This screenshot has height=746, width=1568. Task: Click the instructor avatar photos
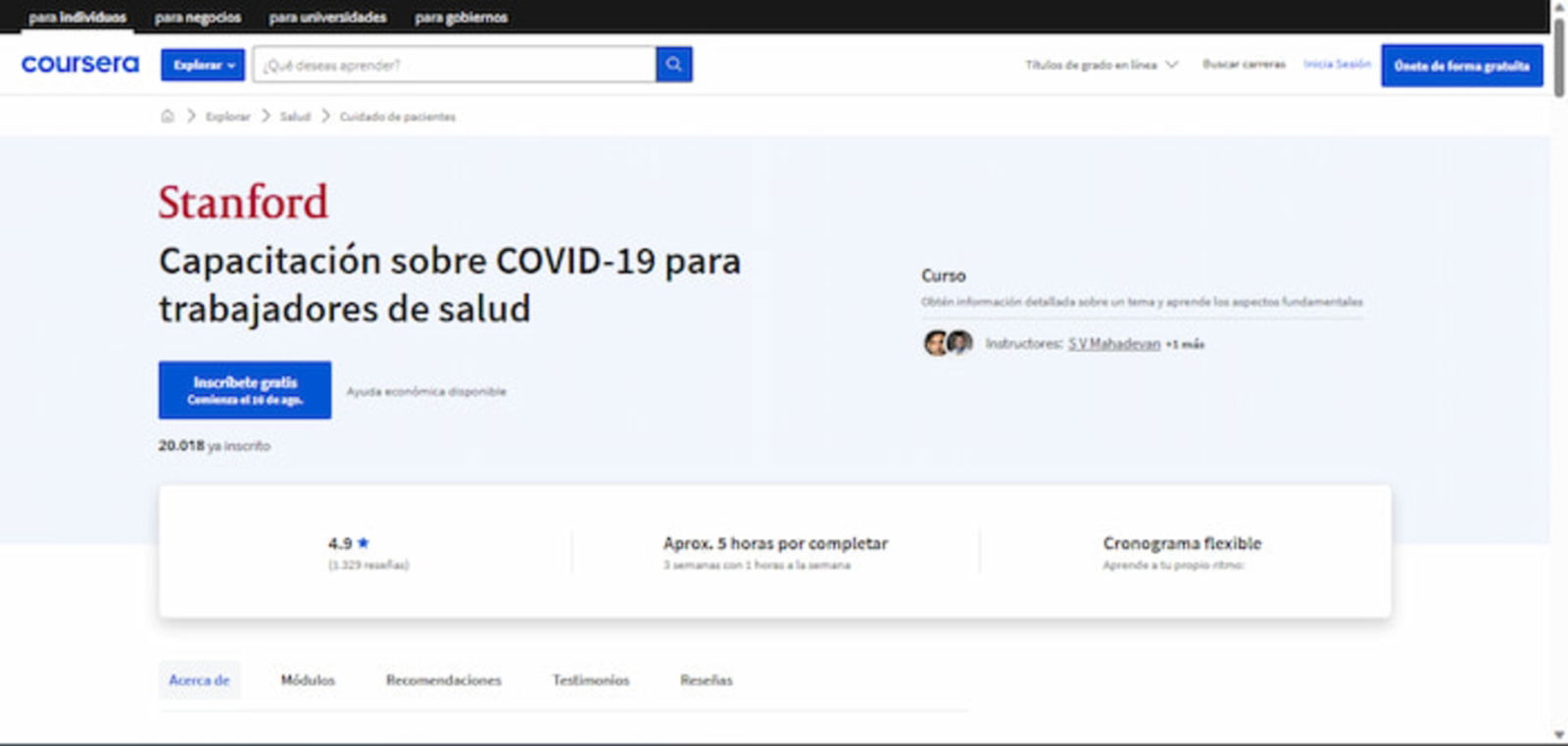point(949,343)
